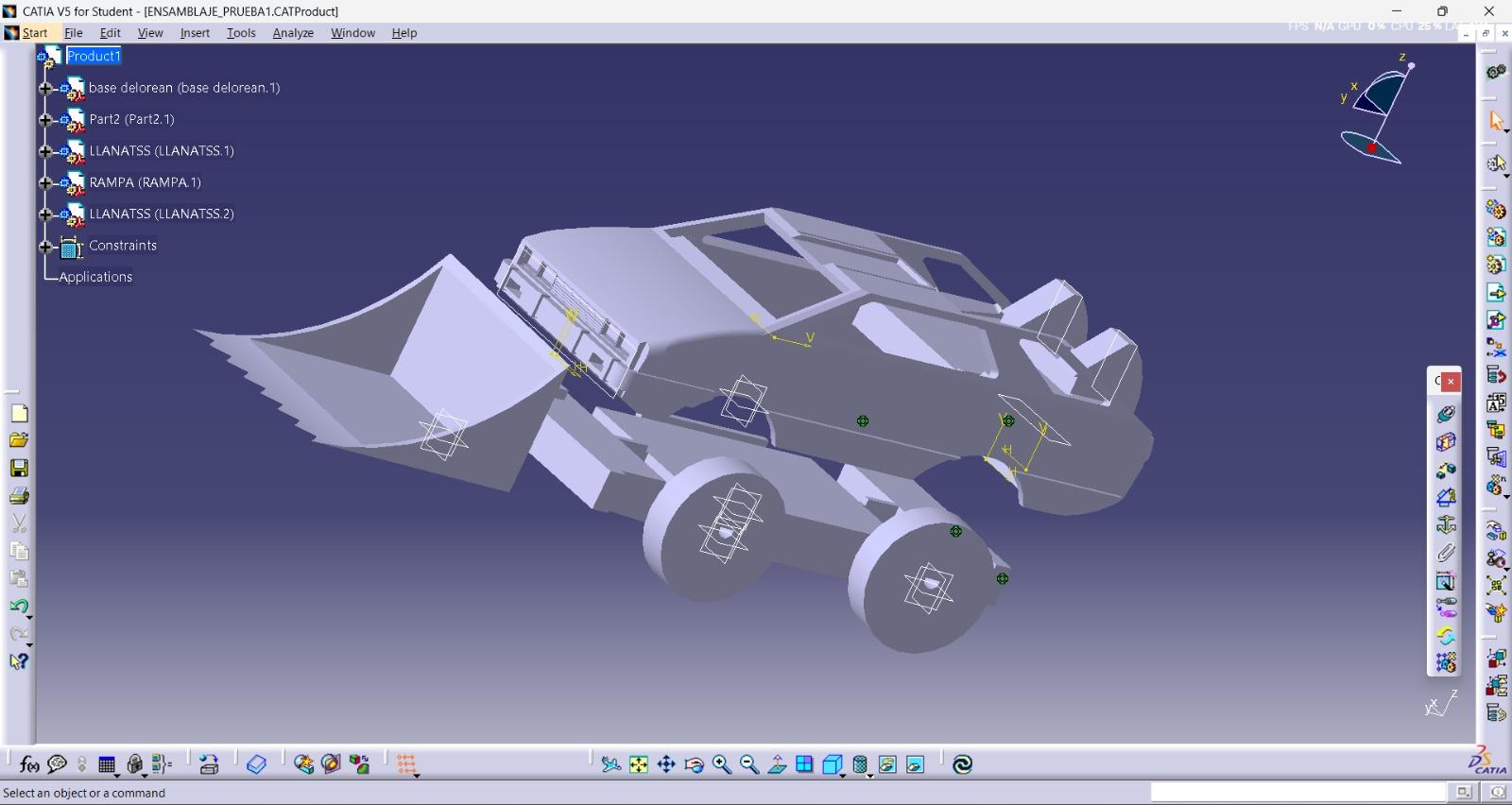Click the Fly Mode airplane icon
Viewport: 1512px width, 805px height.
click(611, 764)
